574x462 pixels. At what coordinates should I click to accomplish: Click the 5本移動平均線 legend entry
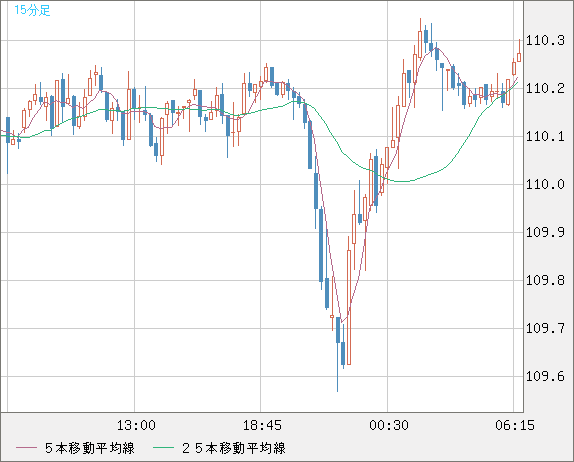(x=90, y=448)
